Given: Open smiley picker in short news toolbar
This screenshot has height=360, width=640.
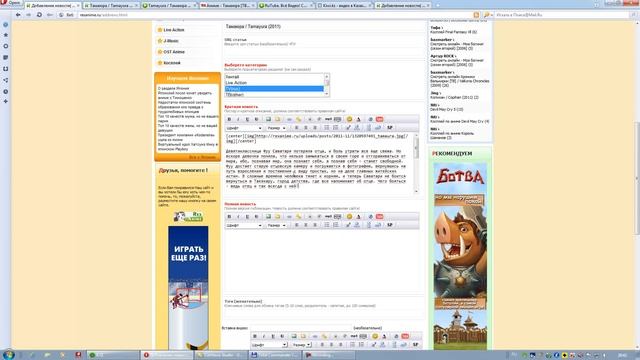Looking at the screenshot, I should (x=349, y=119).
